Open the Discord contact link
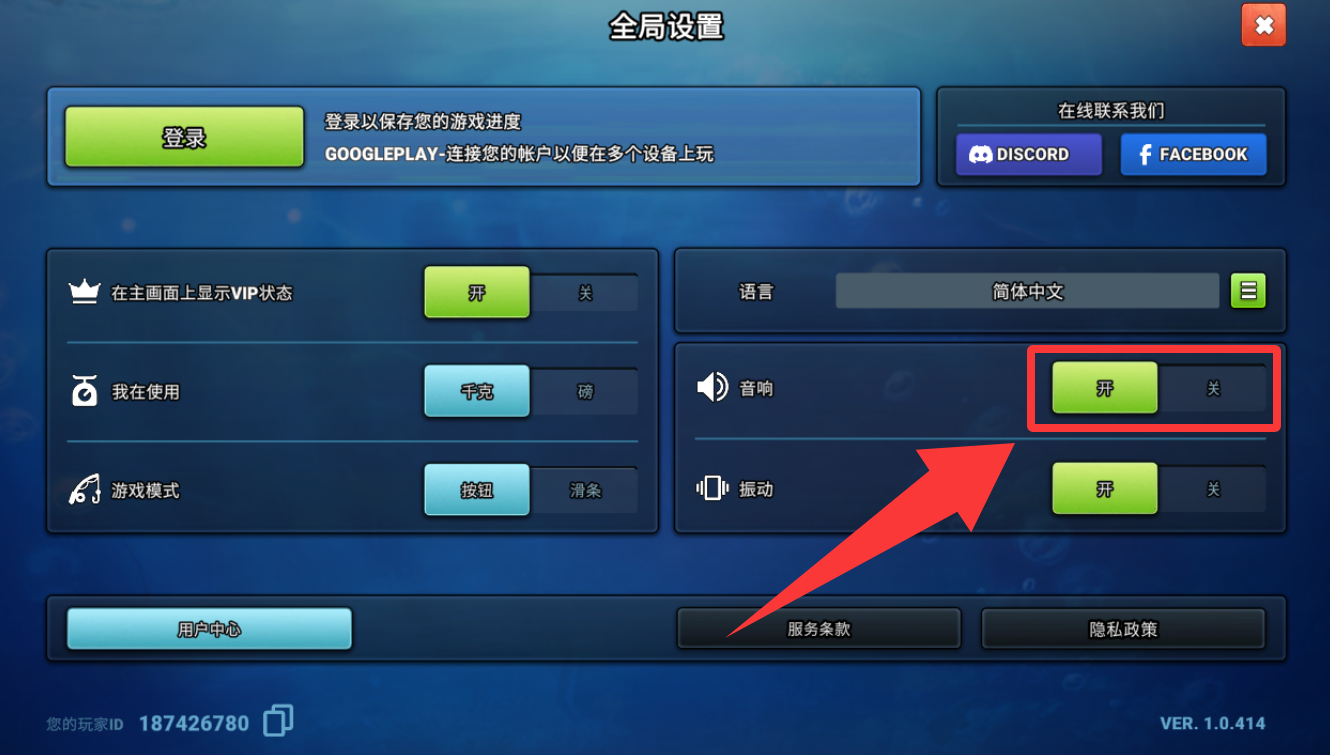Image resolution: width=1330 pixels, height=755 pixels. point(1029,155)
